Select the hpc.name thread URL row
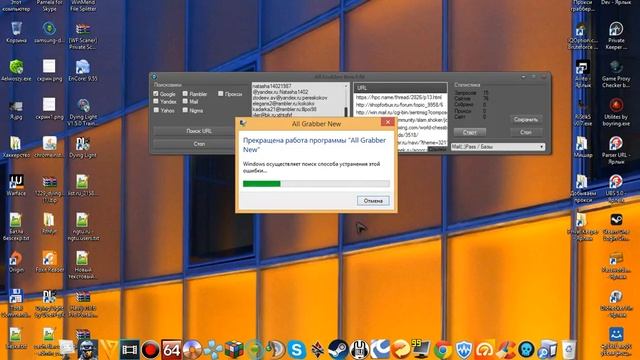This screenshot has height=360, width=640. pos(400,98)
